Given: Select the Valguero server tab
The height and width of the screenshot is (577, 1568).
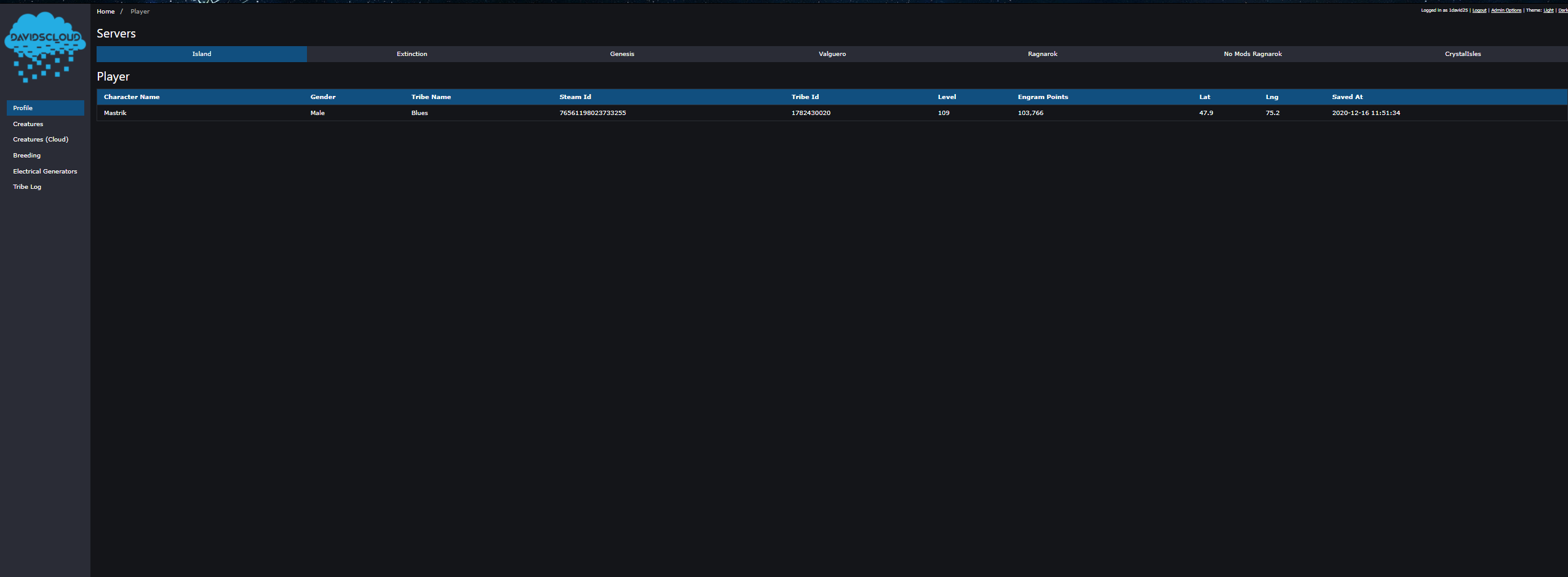Looking at the screenshot, I should point(832,54).
